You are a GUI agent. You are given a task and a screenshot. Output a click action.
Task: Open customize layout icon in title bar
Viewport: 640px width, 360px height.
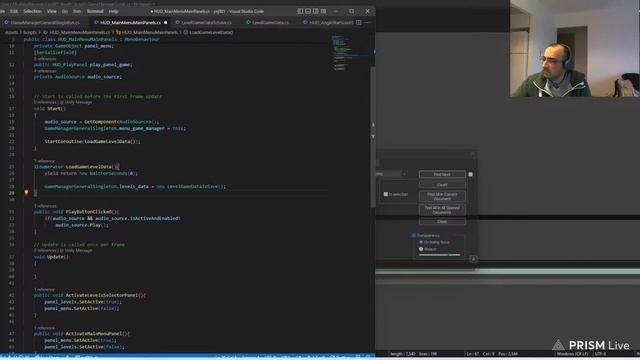[323, 11]
